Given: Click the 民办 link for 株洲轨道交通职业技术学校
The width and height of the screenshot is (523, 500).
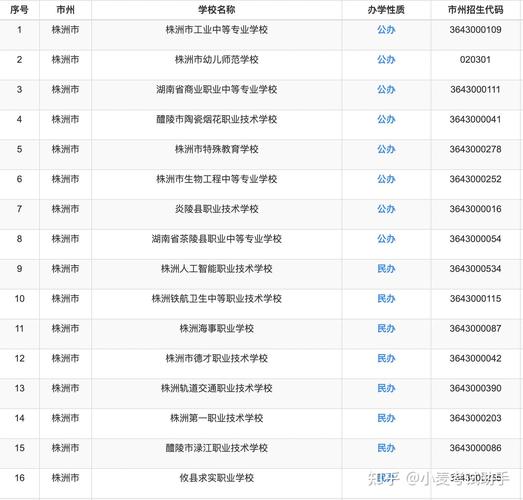Looking at the screenshot, I should (386, 388).
